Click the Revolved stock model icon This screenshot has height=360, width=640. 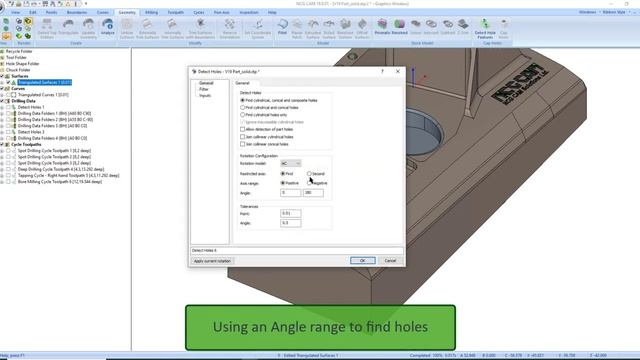coord(400,27)
